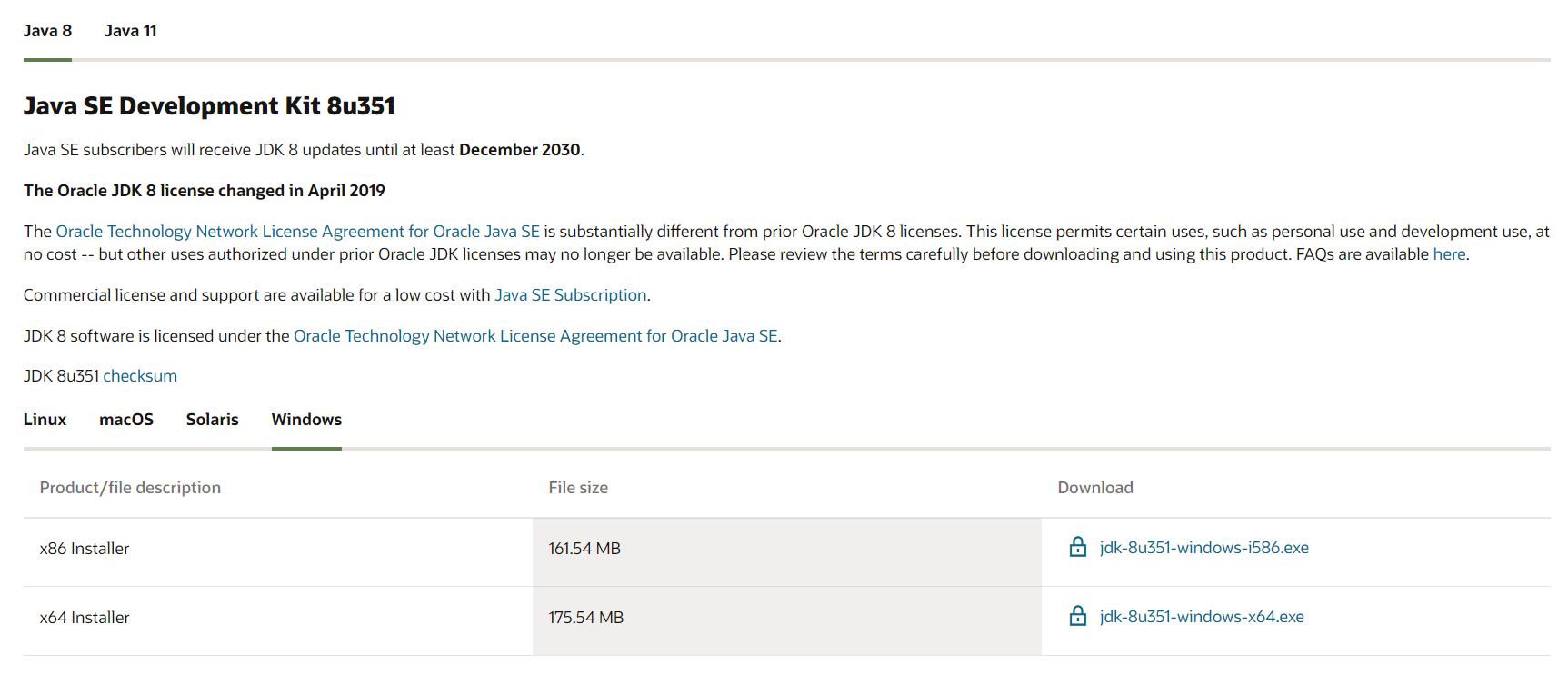Download jdk-8u351-windows-x64.exe
The height and width of the screenshot is (675, 1568).
click(x=1202, y=617)
